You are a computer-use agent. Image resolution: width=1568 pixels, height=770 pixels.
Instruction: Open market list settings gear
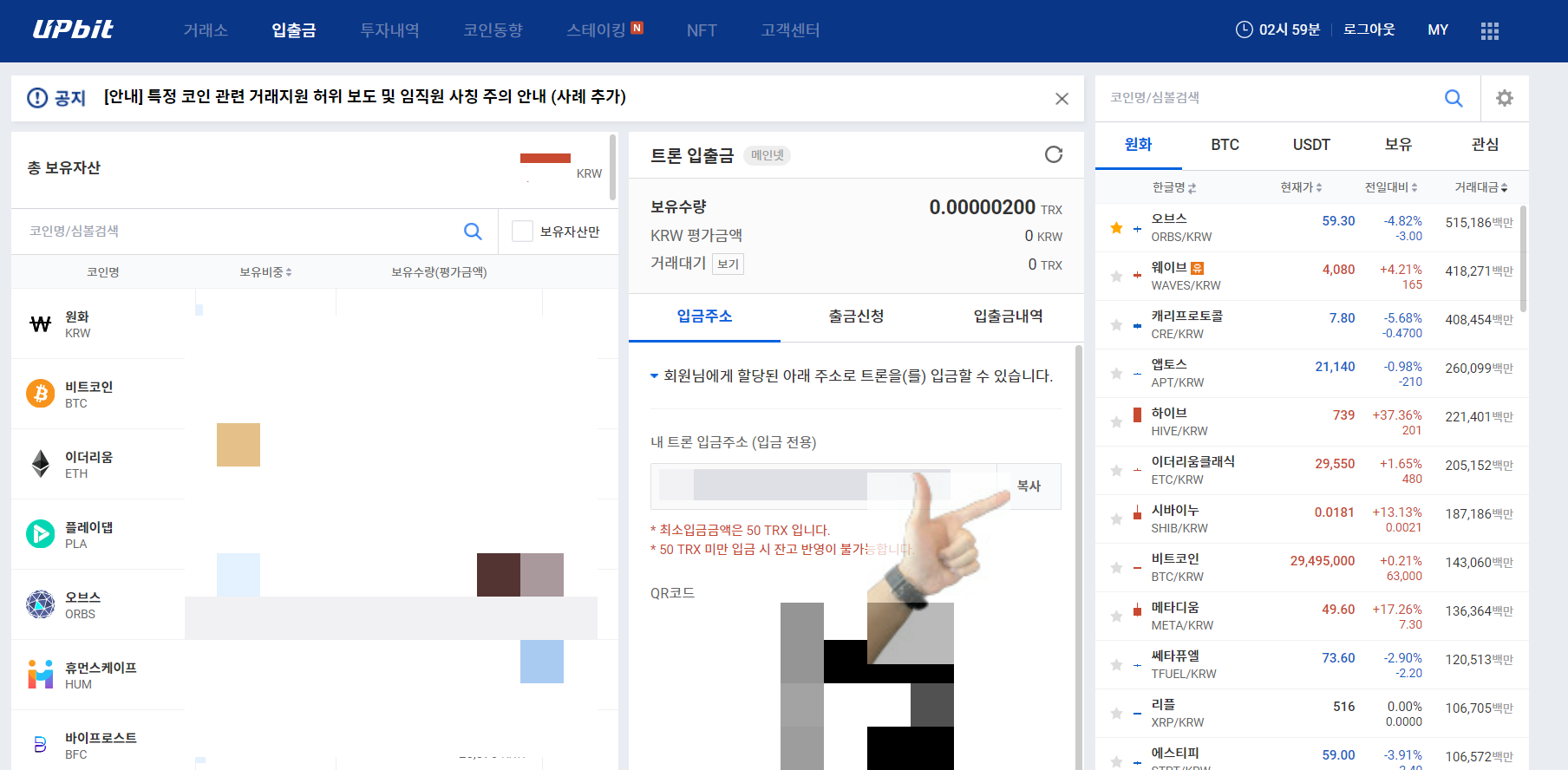[x=1505, y=98]
